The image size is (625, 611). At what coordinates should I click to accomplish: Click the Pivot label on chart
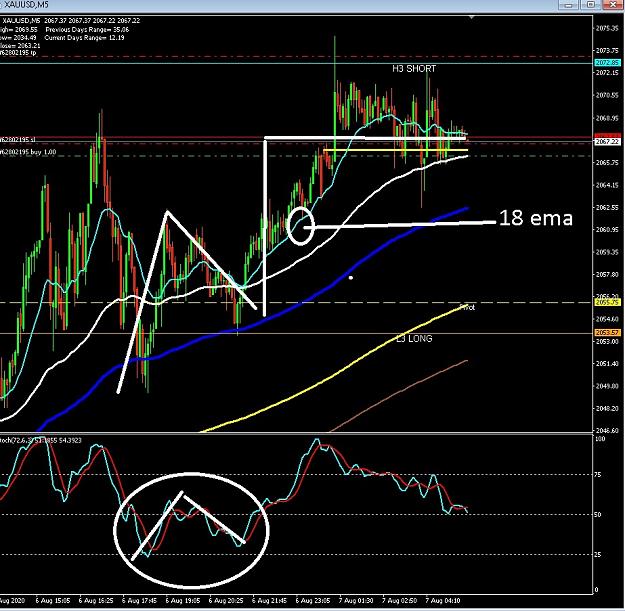(x=467, y=307)
